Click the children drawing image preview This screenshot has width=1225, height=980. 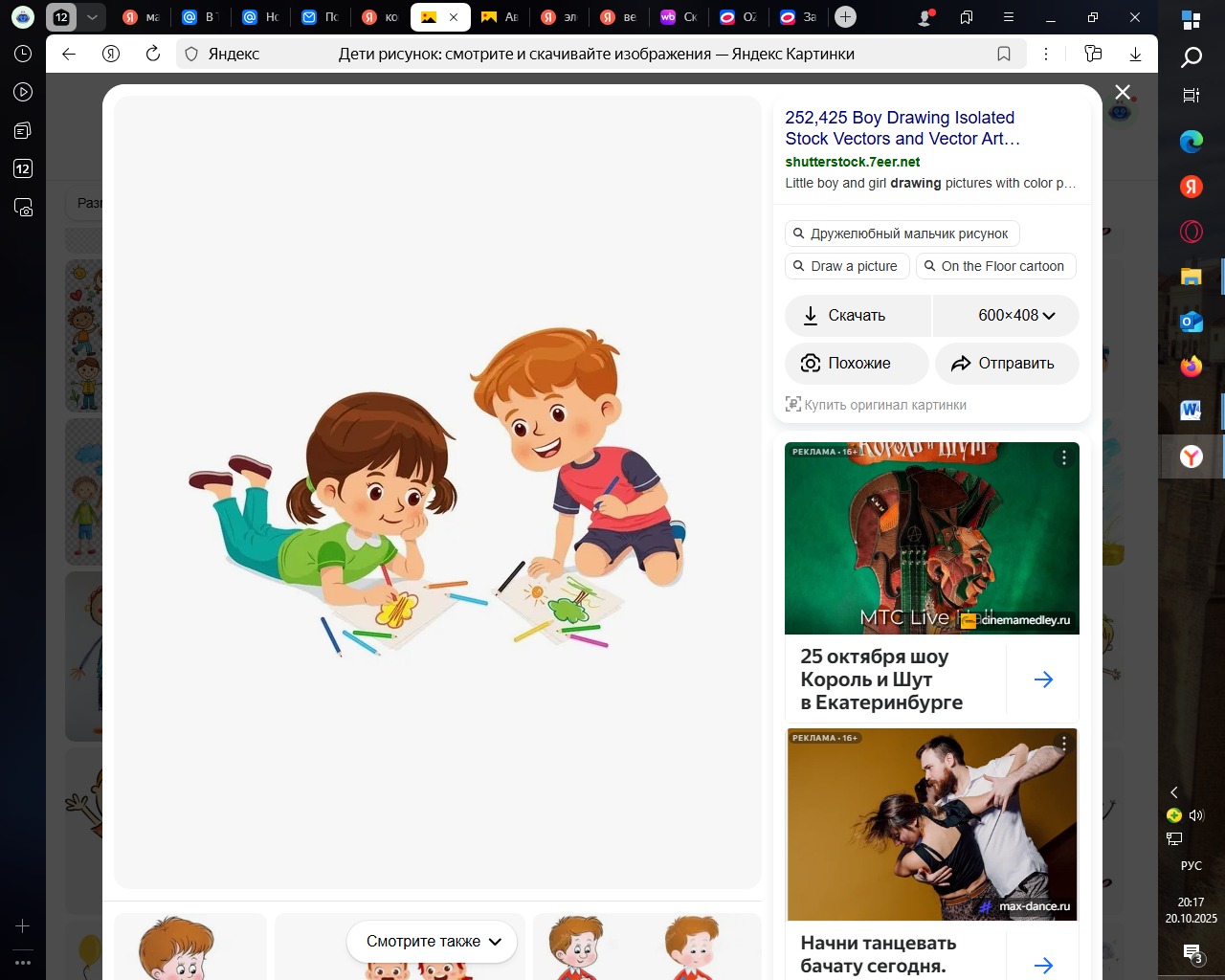coord(437,492)
